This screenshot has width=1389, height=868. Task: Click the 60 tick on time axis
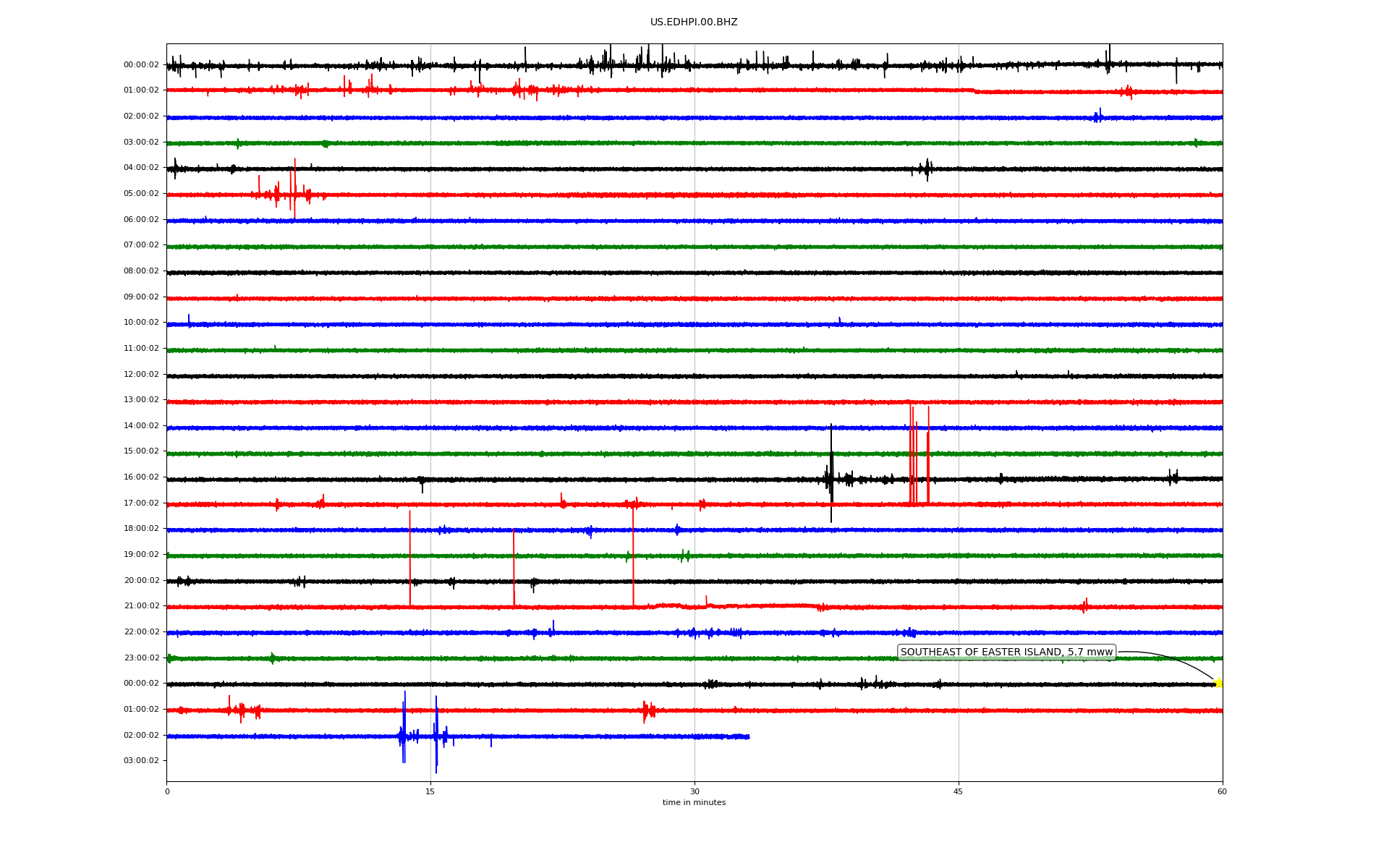(1222, 792)
